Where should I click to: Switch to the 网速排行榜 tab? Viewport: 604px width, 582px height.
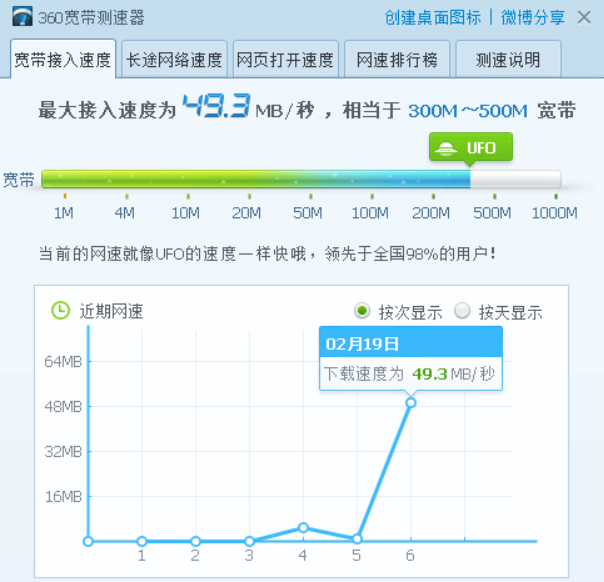coord(397,59)
